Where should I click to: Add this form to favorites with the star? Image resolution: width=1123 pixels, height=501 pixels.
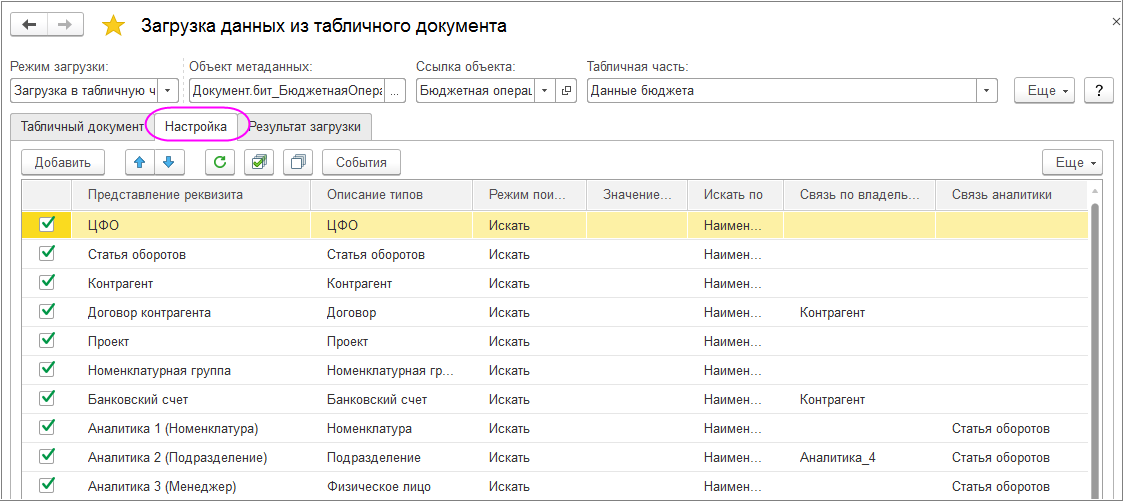click(x=114, y=26)
